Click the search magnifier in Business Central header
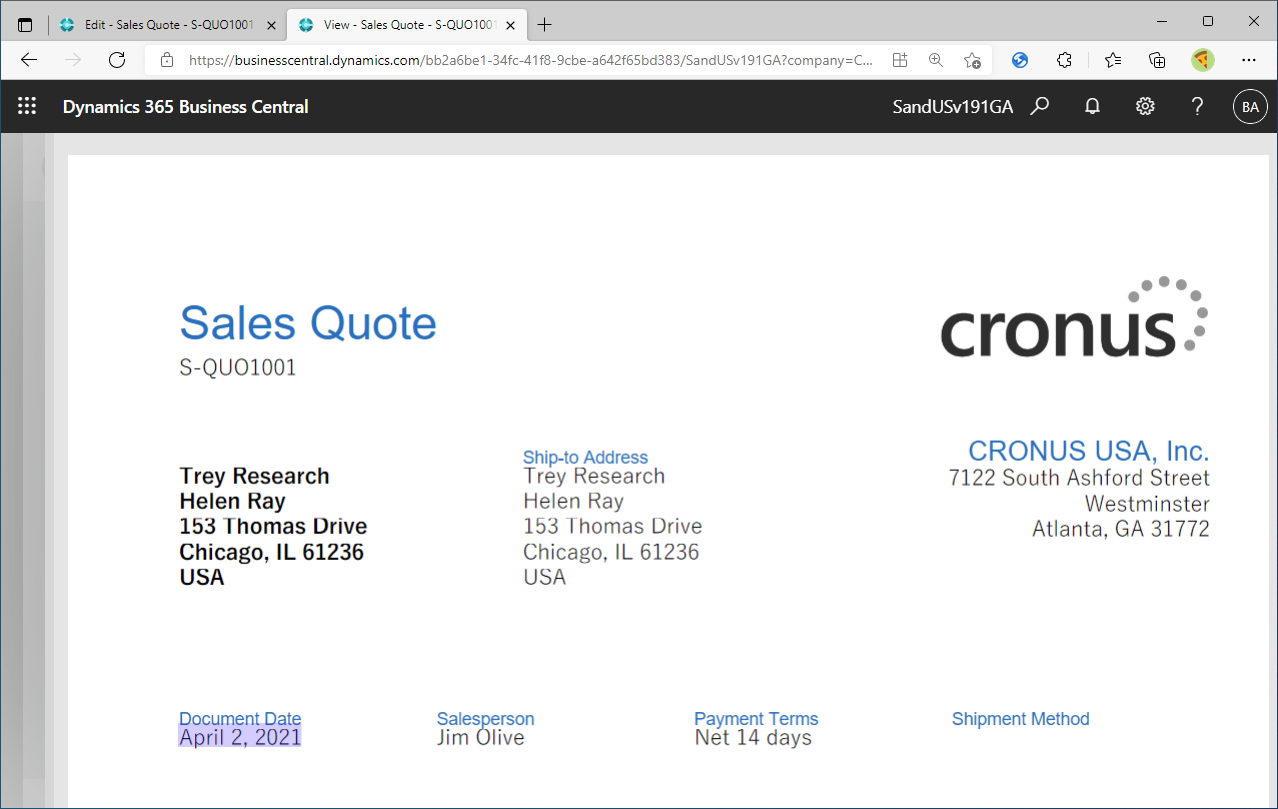The width and height of the screenshot is (1278, 809). (x=1040, y=107)
